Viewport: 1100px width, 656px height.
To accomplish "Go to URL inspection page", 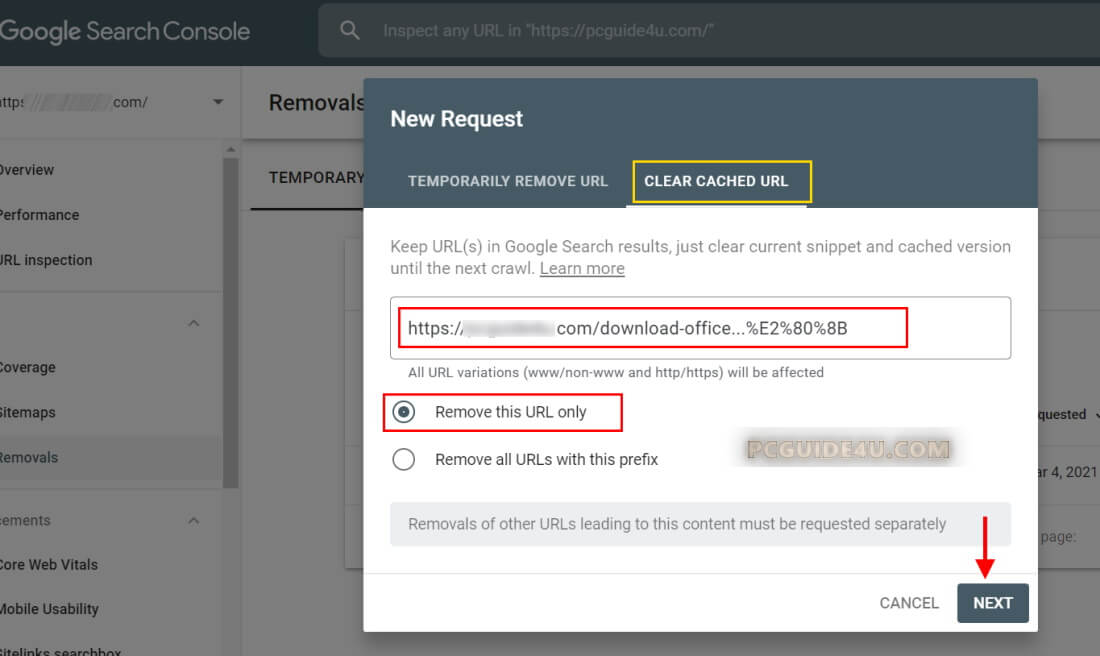I will (46, 260).
